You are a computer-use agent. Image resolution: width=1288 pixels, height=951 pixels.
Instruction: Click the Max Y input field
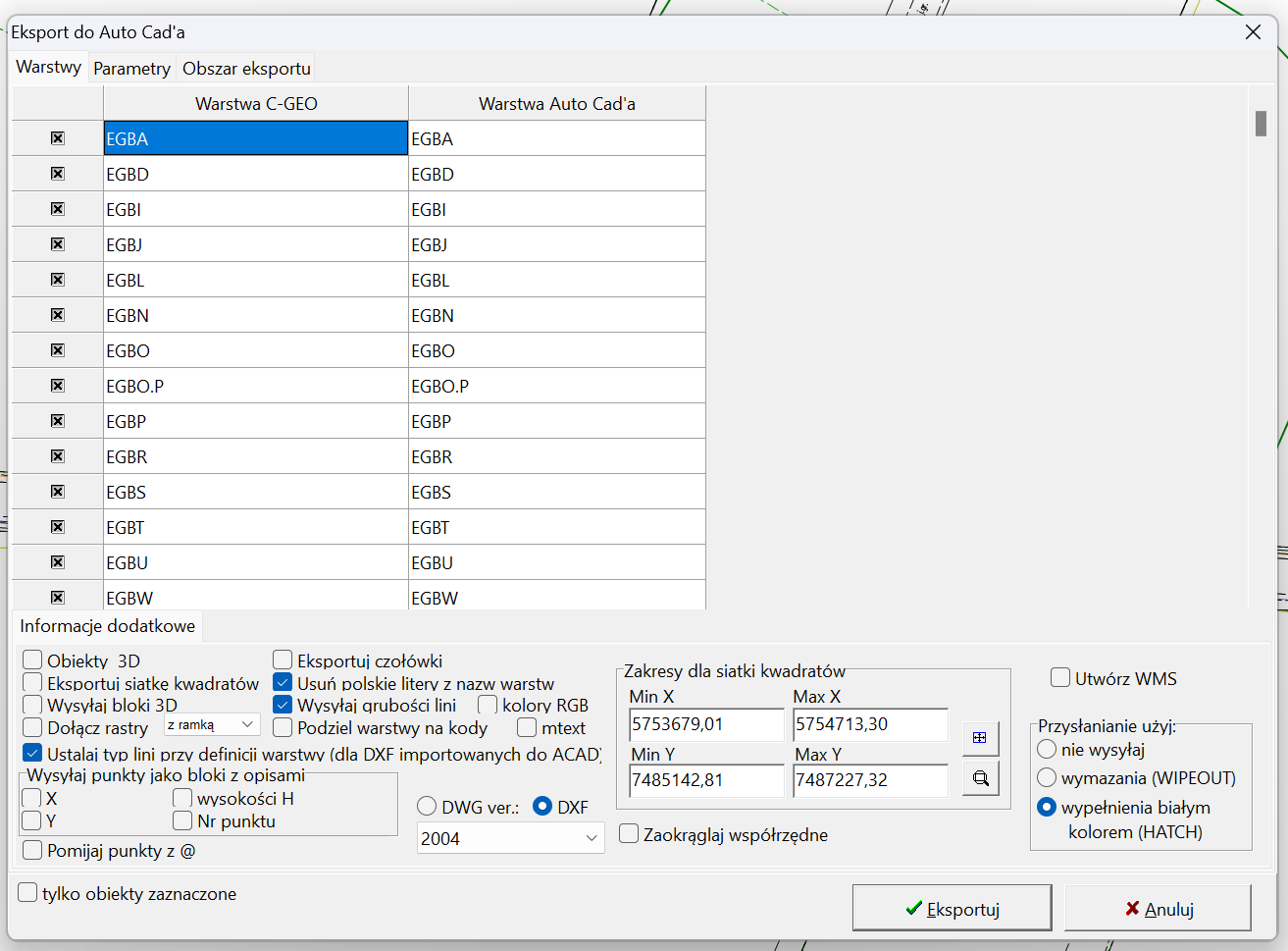pyautogui.click(x=870, y=781)
